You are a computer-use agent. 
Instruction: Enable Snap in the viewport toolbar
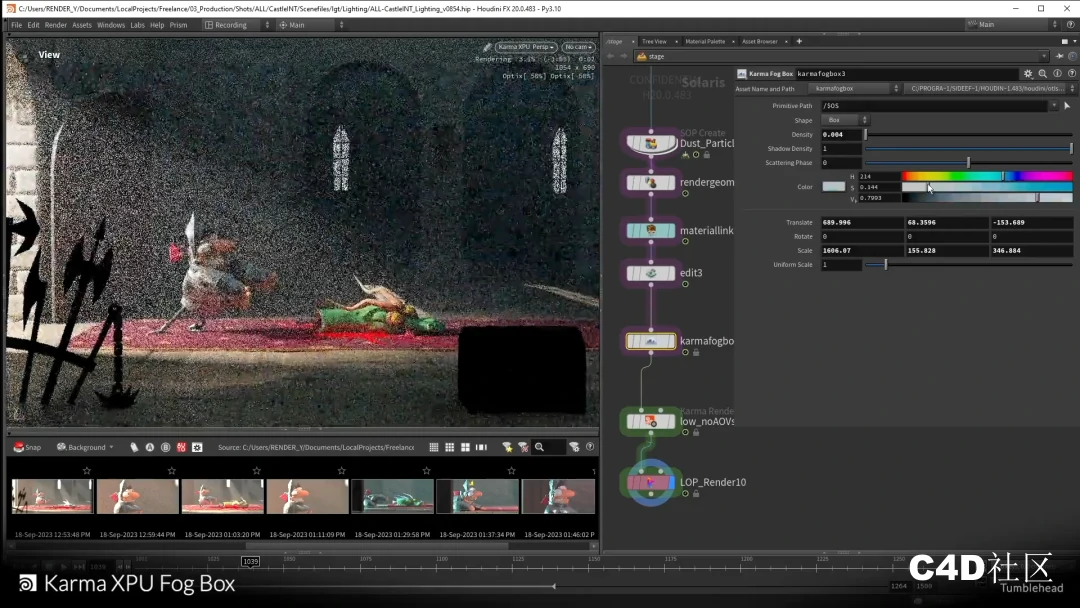click(27, 447)
